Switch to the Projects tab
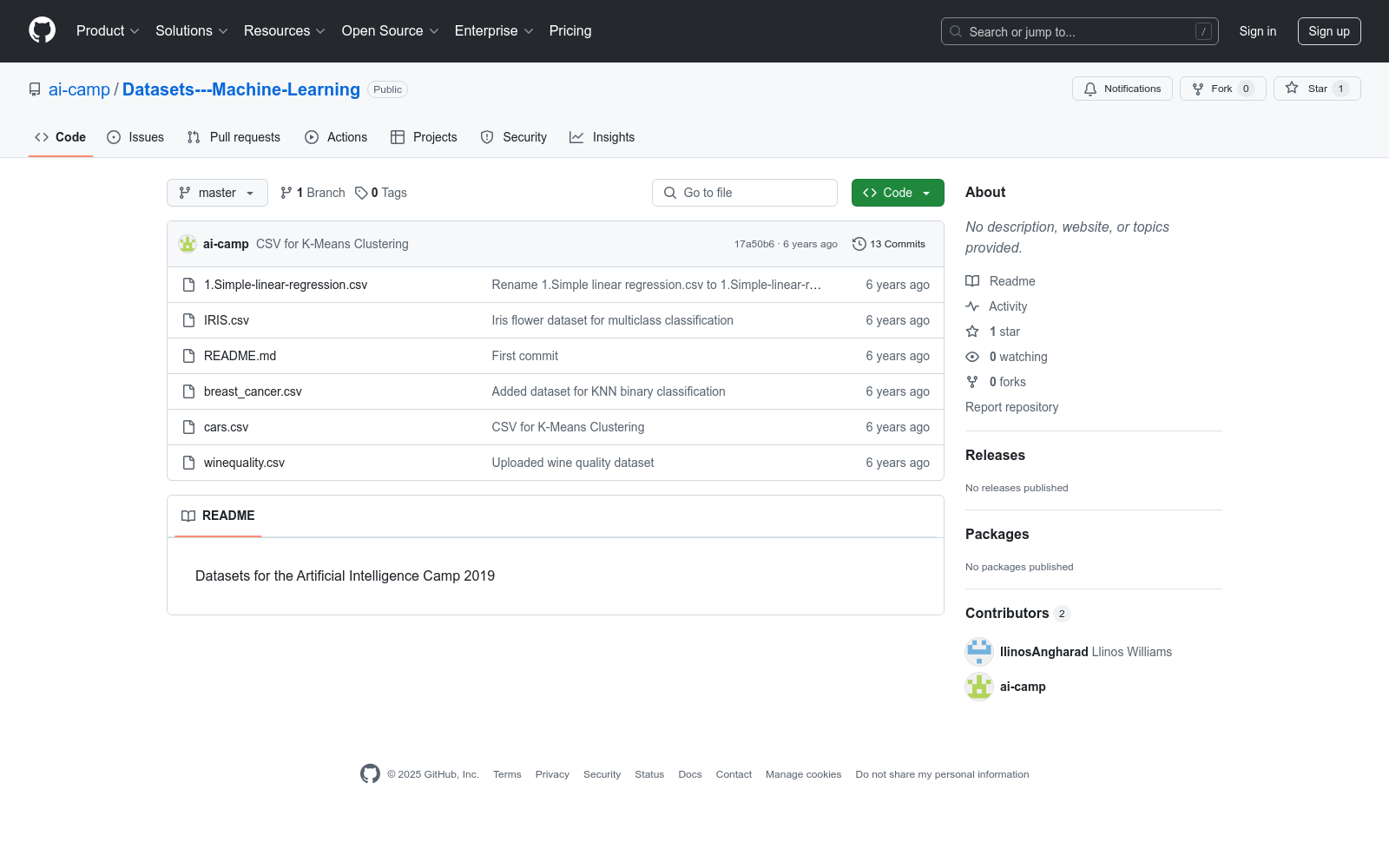Image resolution: width=1389 pixels, height=868 pixels. (x=424, y=137)
